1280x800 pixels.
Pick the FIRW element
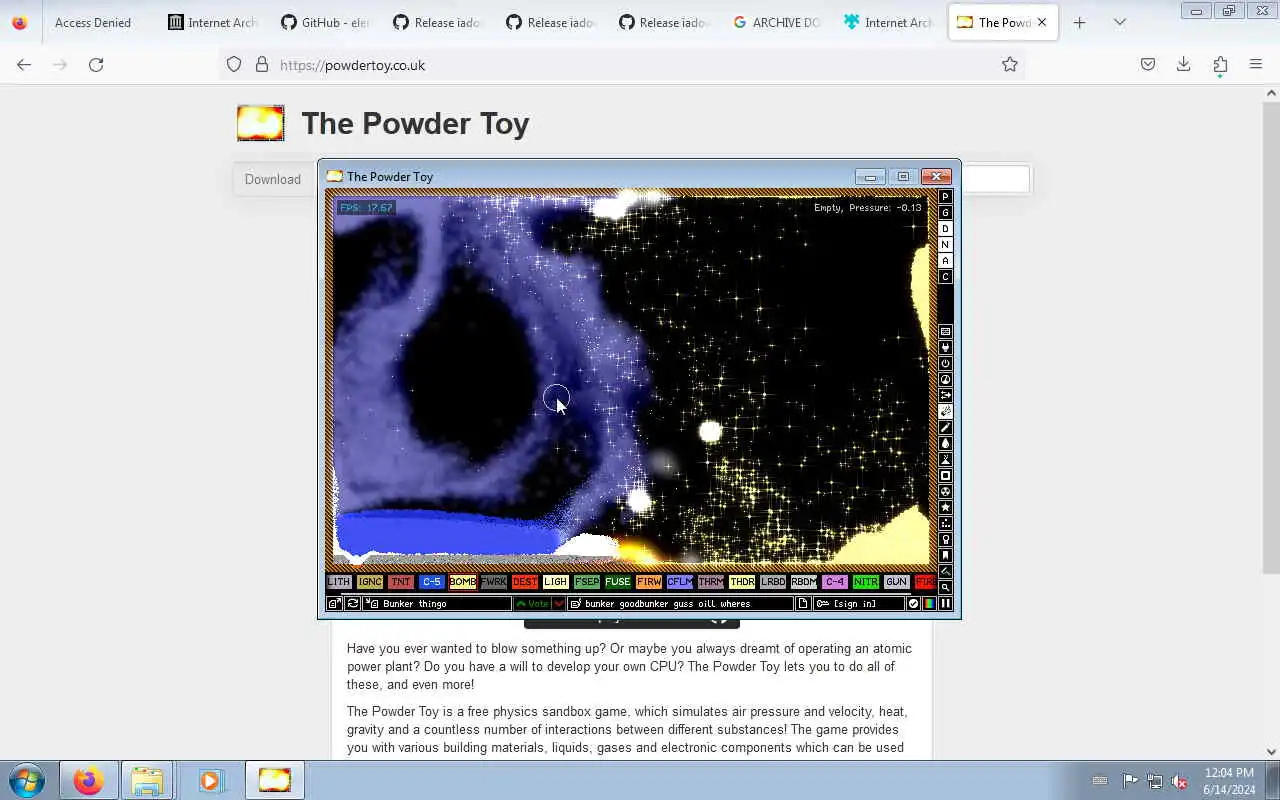point(648,581)
